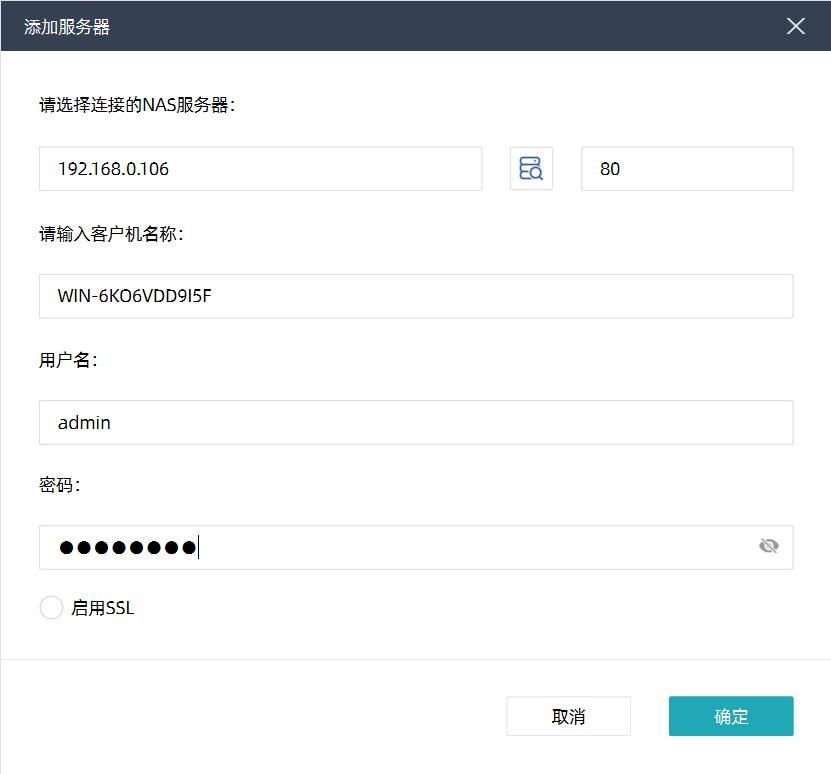Click the horizontal separator above the buttons

pyautogui.click(x=415, y=659)
